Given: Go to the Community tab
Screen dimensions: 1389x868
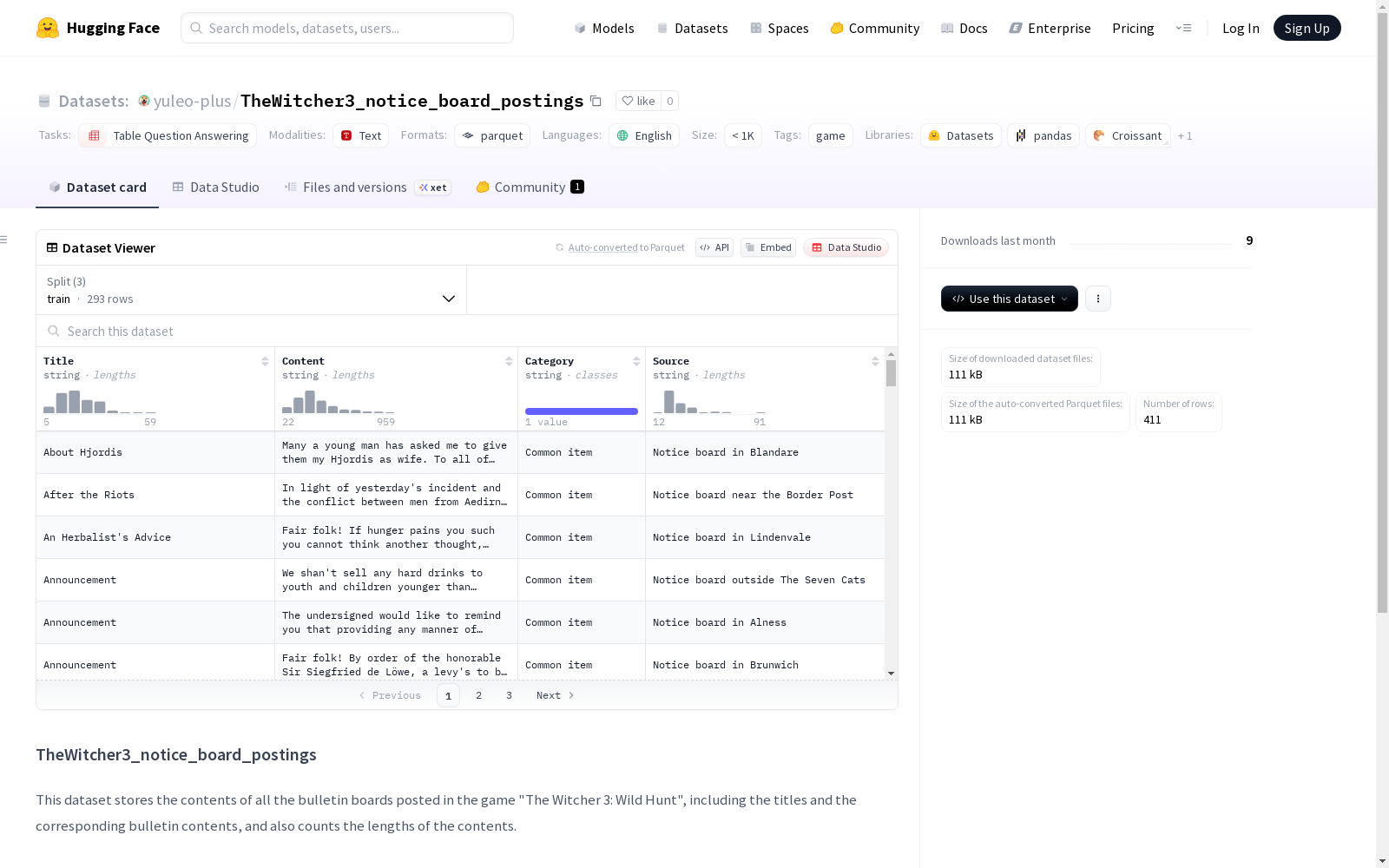Looking at the screenshot, I should point(530,187).
